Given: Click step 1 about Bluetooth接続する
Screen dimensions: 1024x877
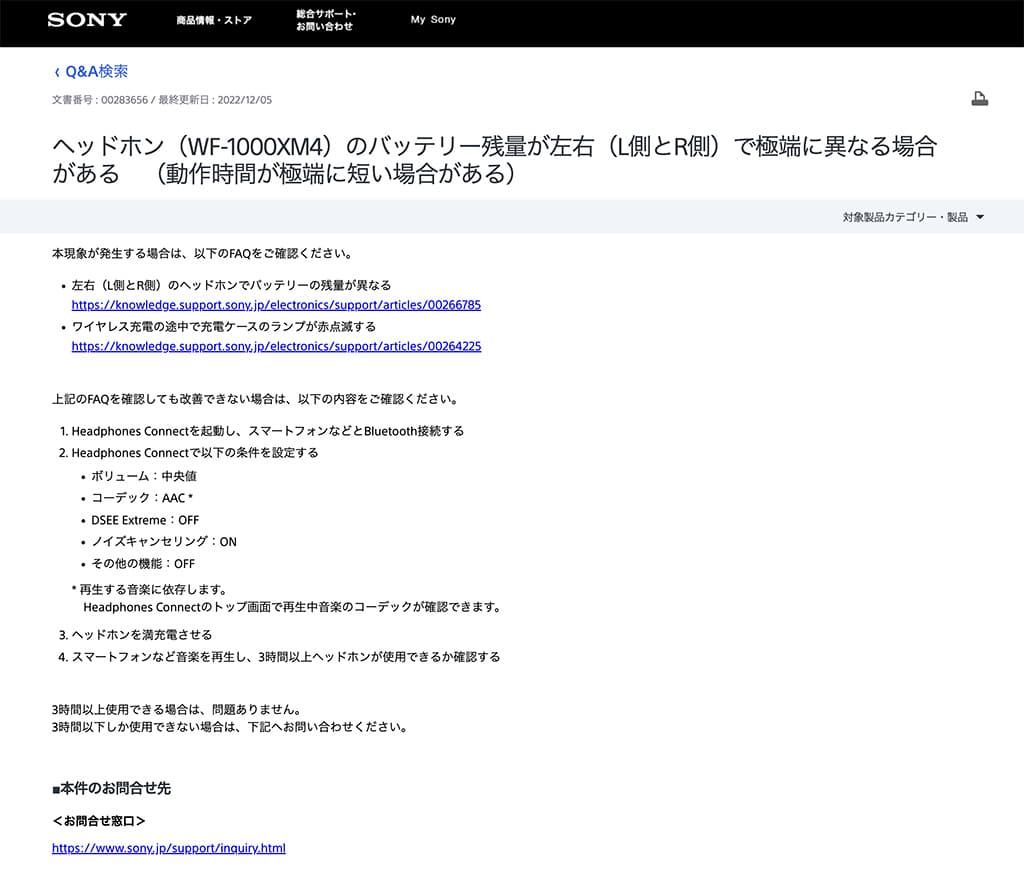Looking at the screenshot, I should [268, 431].
